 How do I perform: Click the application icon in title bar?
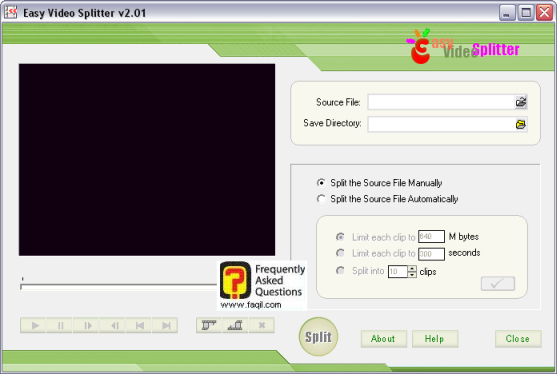(x=11, y=12)
